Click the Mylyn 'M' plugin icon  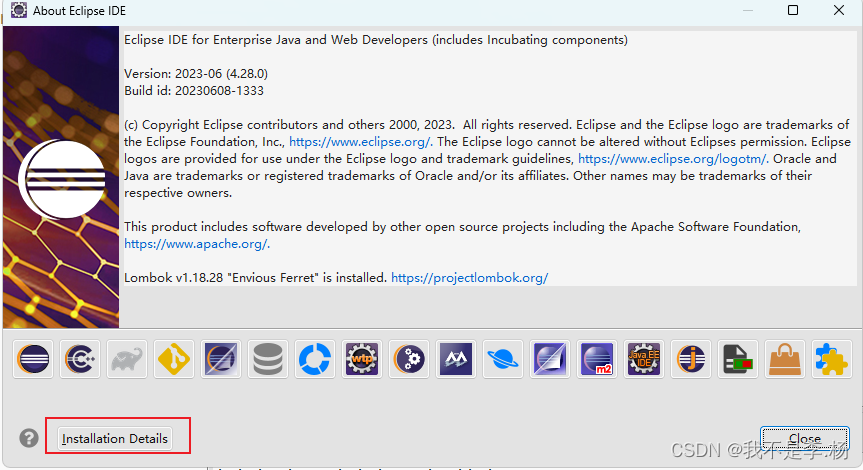pos(456,359)
